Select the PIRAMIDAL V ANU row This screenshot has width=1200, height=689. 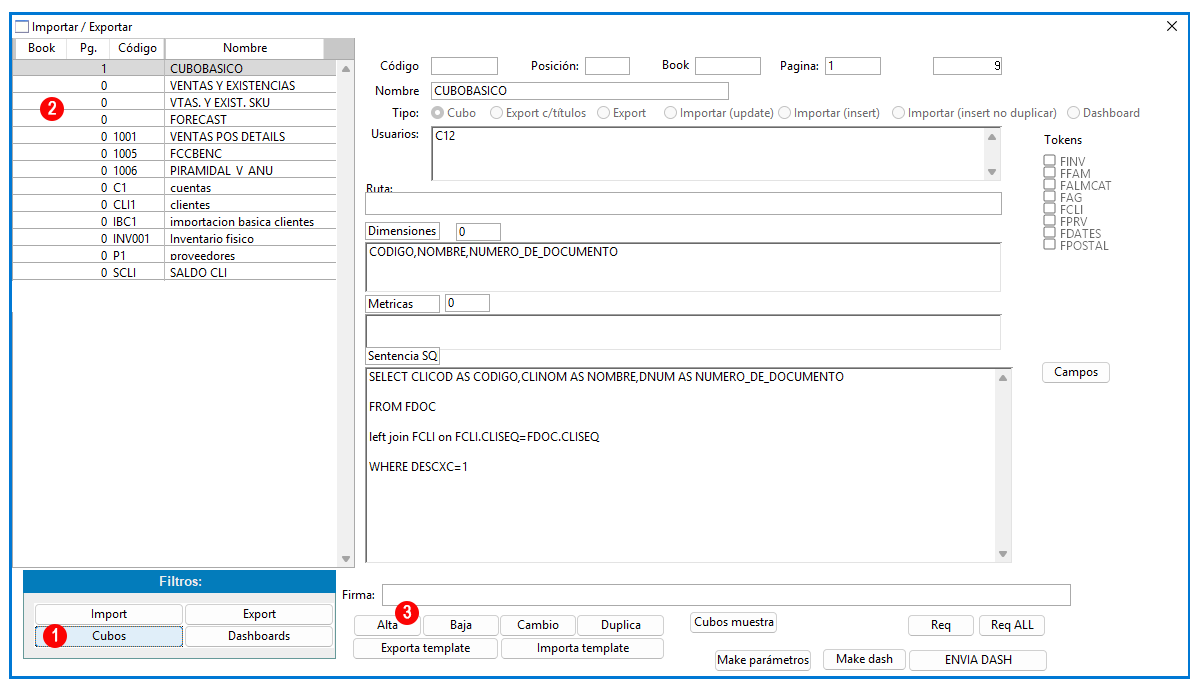pos(174,171)
